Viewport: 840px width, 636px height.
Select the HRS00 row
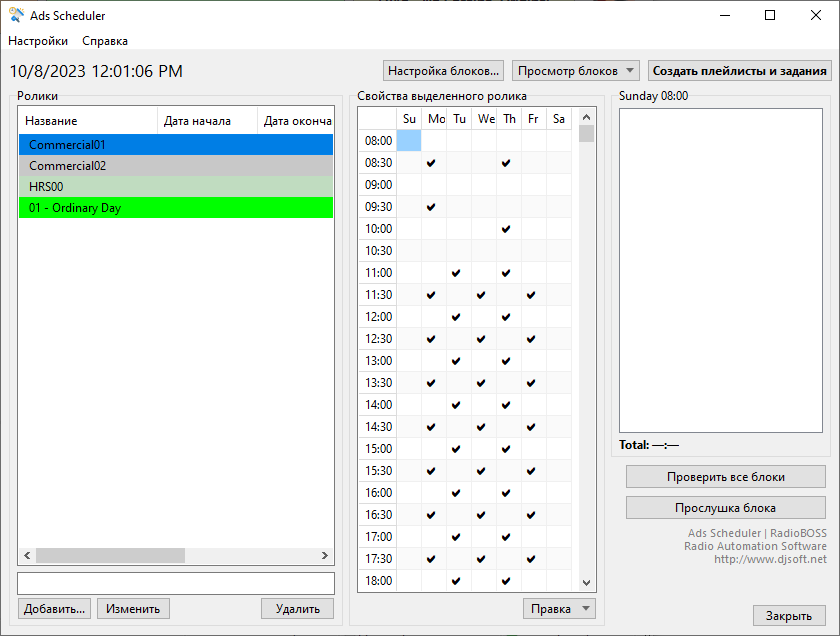pyautogui.click(x=176, y=186)
